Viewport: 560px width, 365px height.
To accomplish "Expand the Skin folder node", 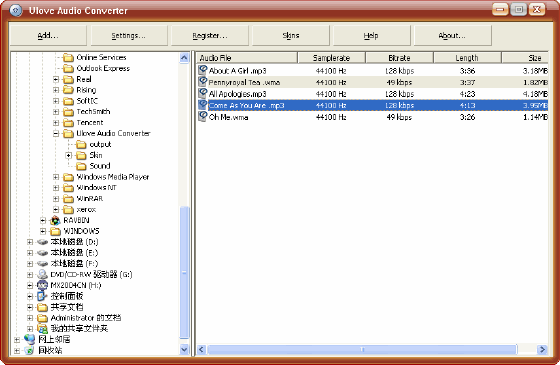I will click(x=69, y=155).
